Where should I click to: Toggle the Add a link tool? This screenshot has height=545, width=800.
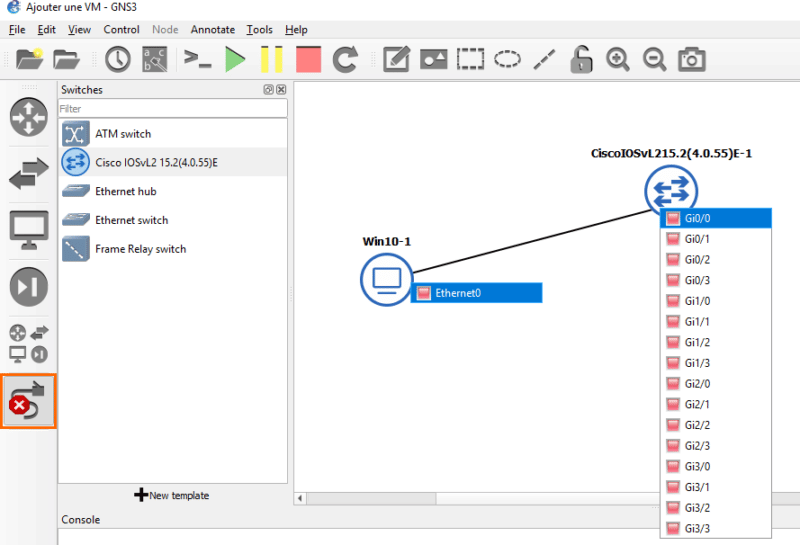pyautogui.click(x=28, y=400)
